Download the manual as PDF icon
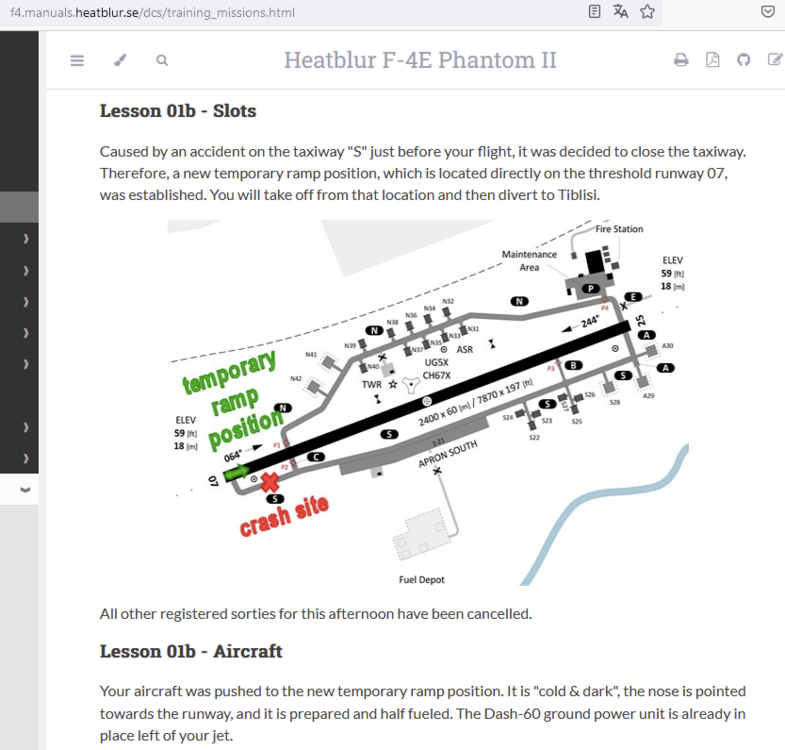 tap(712, 60)
